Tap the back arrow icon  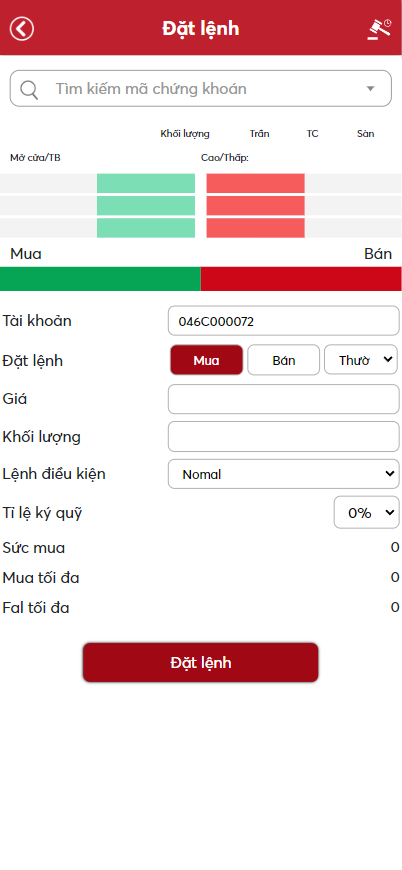point(22,28)
